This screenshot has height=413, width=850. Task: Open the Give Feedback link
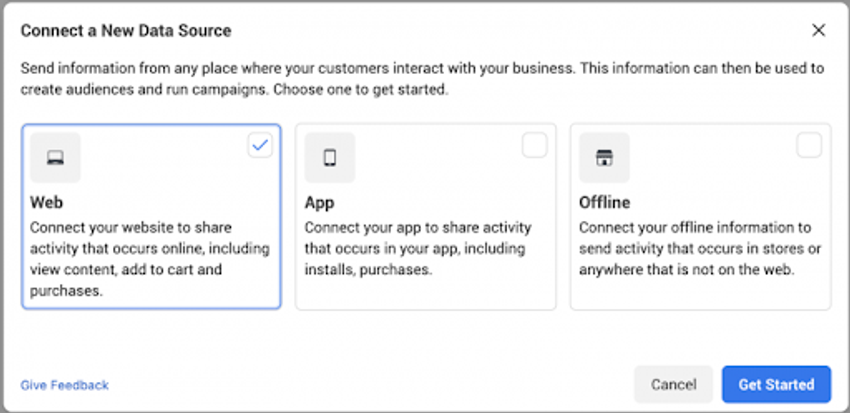click(65, 385)
